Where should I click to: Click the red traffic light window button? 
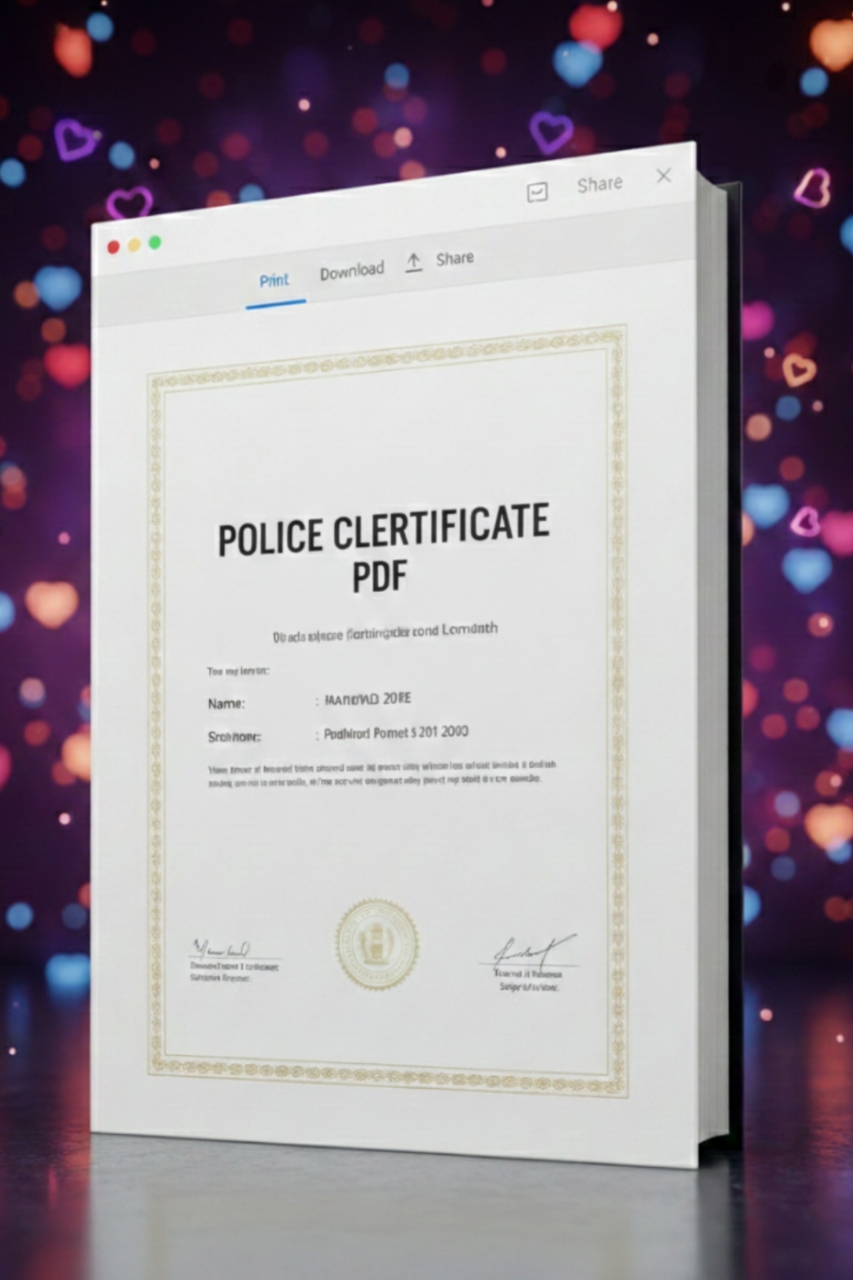[114, 246]
